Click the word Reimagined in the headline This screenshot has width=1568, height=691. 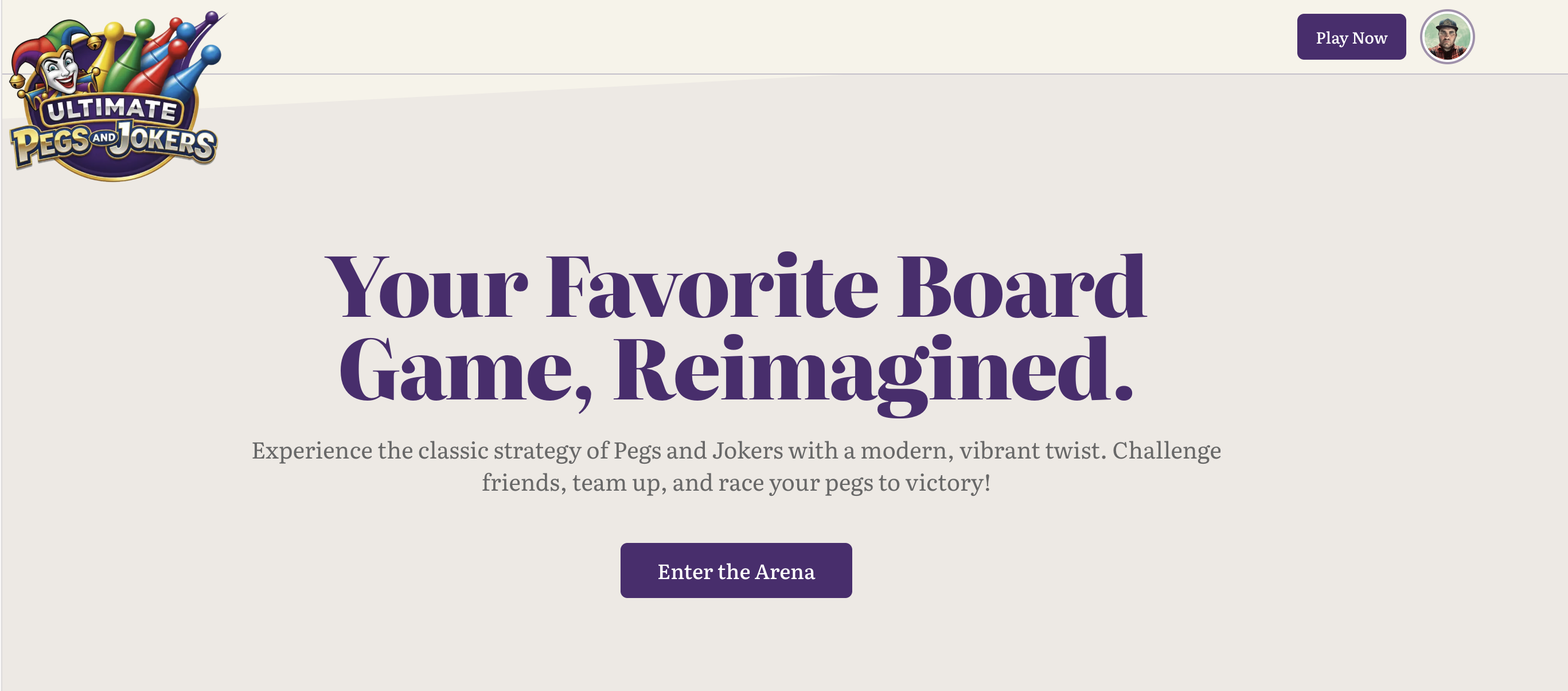tap(873, 372)
